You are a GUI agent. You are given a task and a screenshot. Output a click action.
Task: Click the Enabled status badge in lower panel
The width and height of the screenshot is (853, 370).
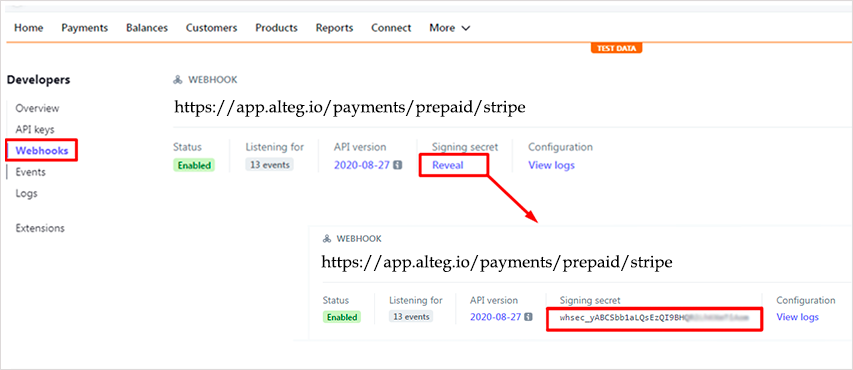click(341, 317)
